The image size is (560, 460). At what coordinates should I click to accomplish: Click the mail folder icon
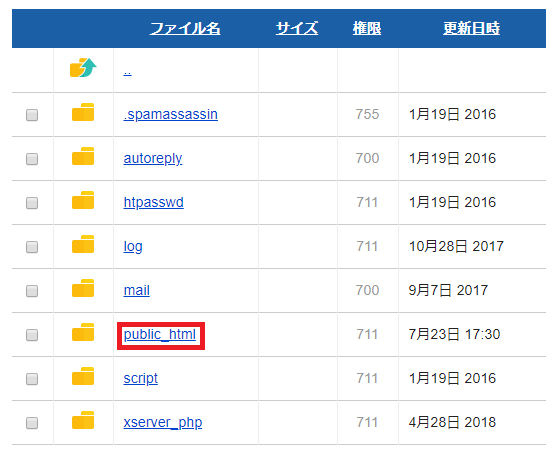pyautogui.click(x=83, y=288)
